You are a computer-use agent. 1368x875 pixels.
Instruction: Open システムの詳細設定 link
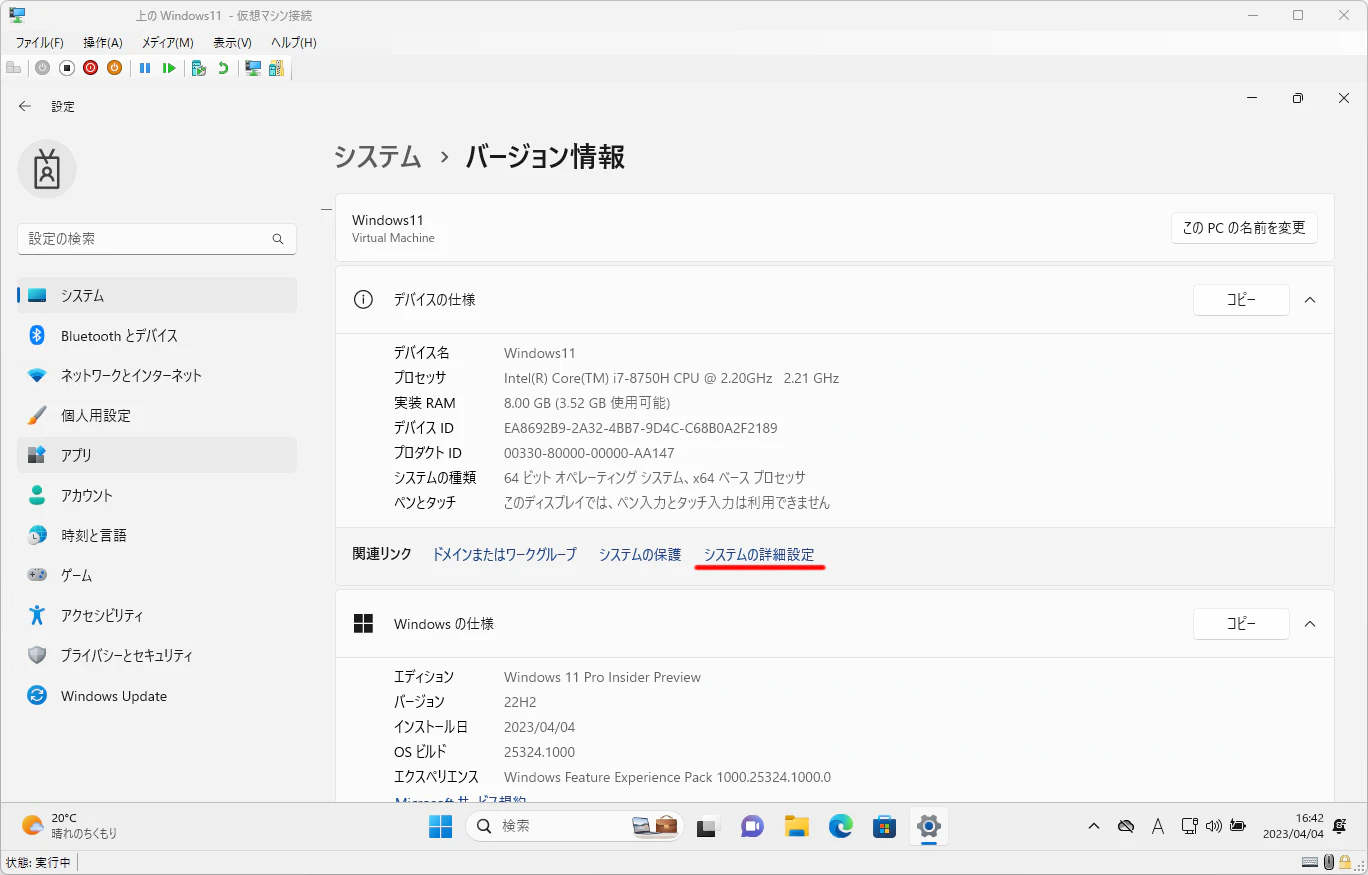[x=759, y=554]
